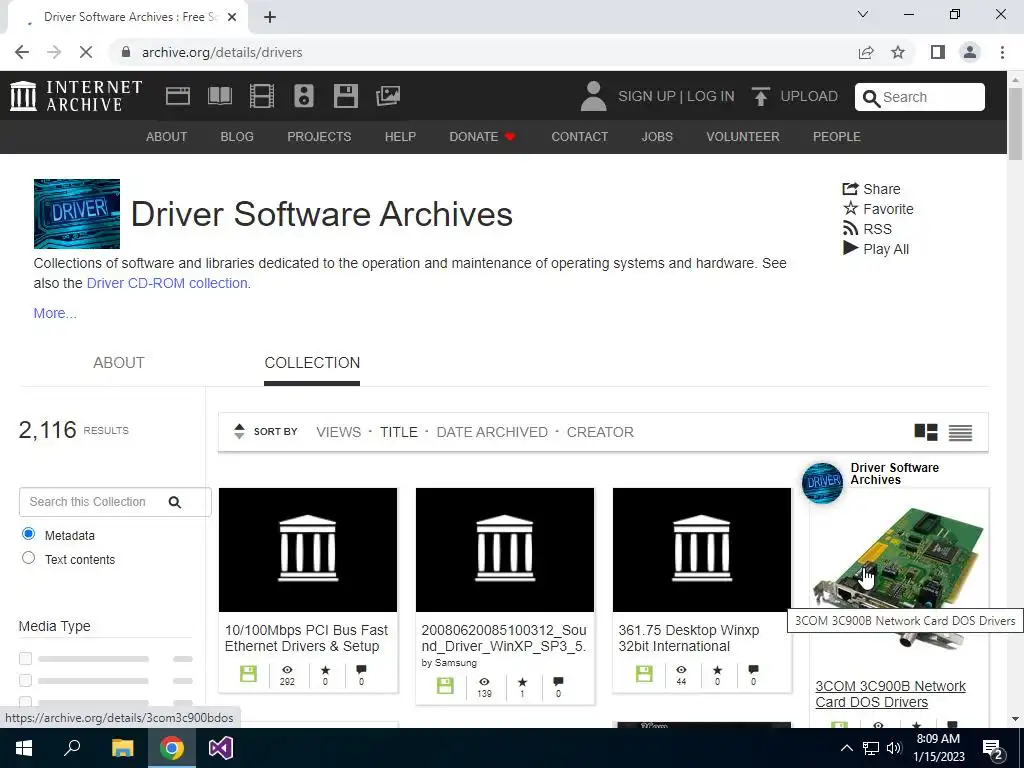Viewport: 1024px width, 768px height.
Task: Open the RSS feed link
Action: 867,229
